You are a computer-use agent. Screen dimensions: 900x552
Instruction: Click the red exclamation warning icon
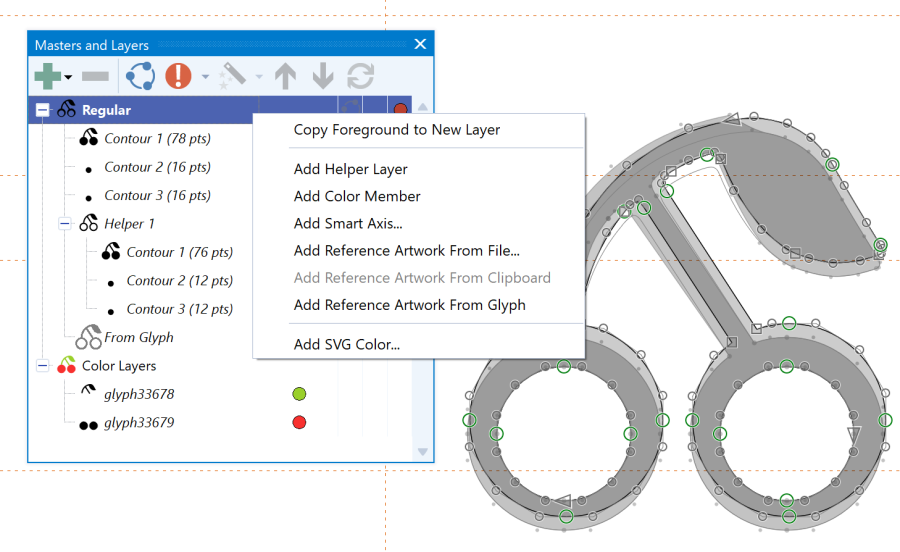tap(178, 76)
